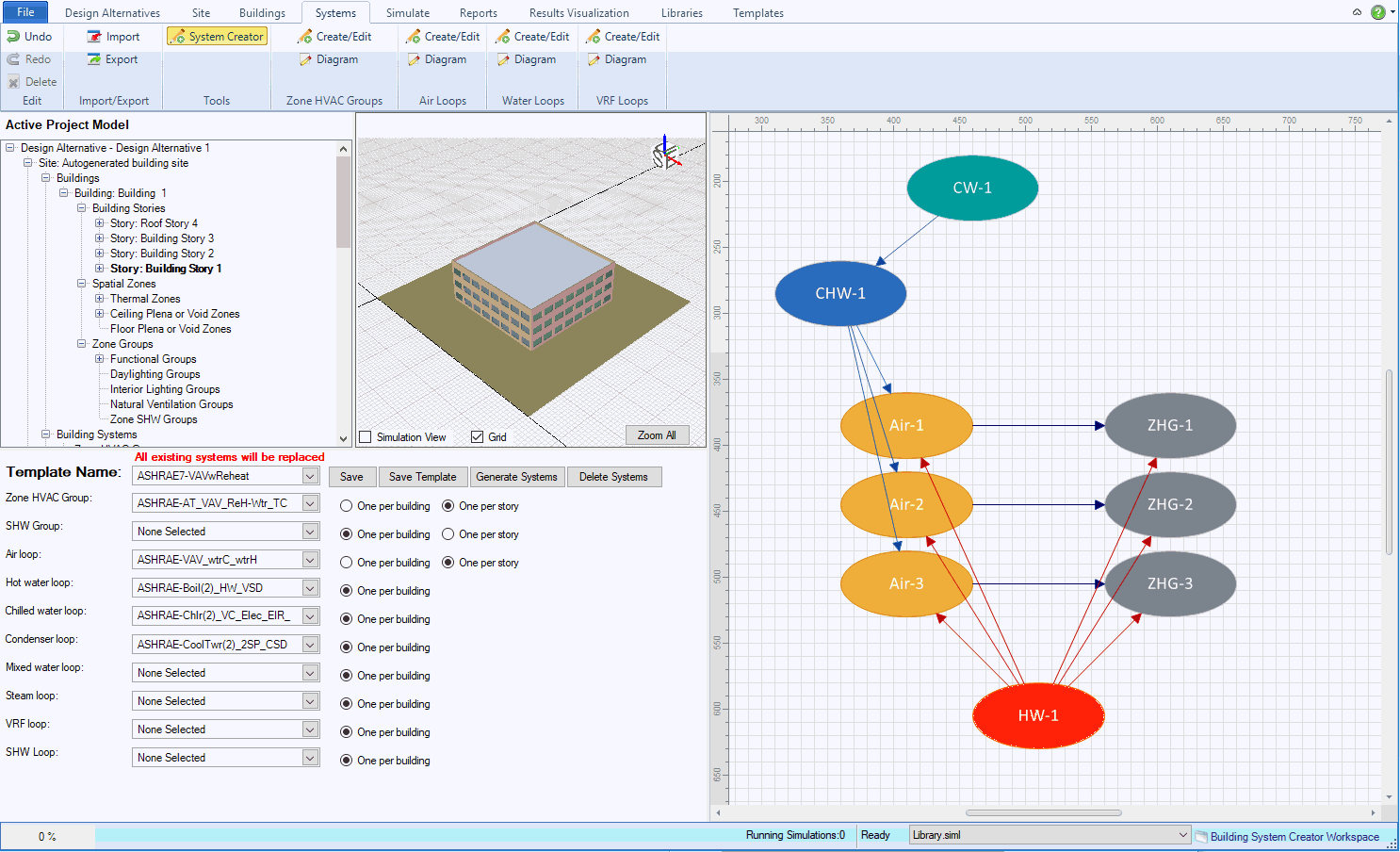Switch to the Simulate tab
1400x852 pixels.
(x=407, y=13)
